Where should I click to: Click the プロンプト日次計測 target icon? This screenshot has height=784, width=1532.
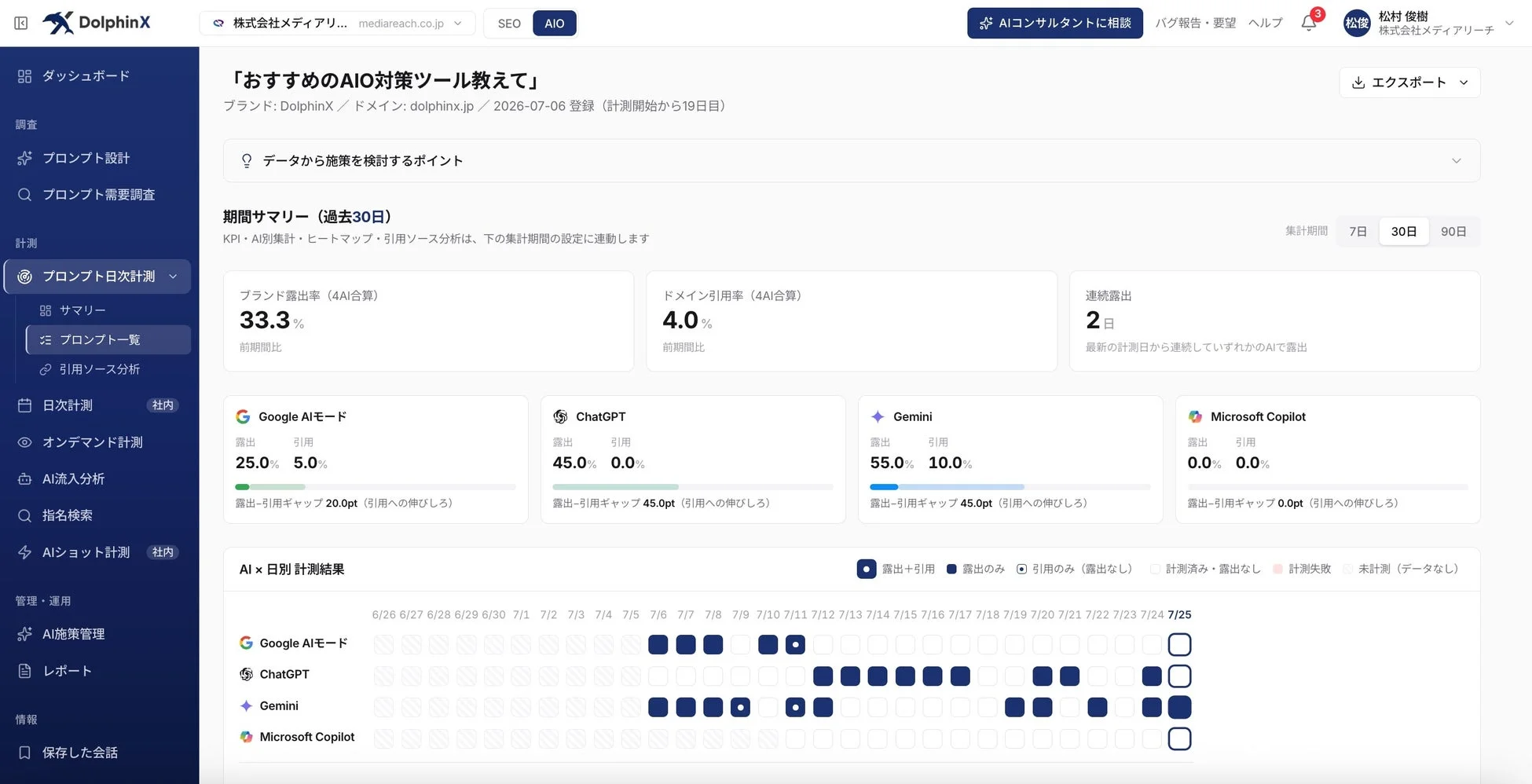click(x=24, y=277)
